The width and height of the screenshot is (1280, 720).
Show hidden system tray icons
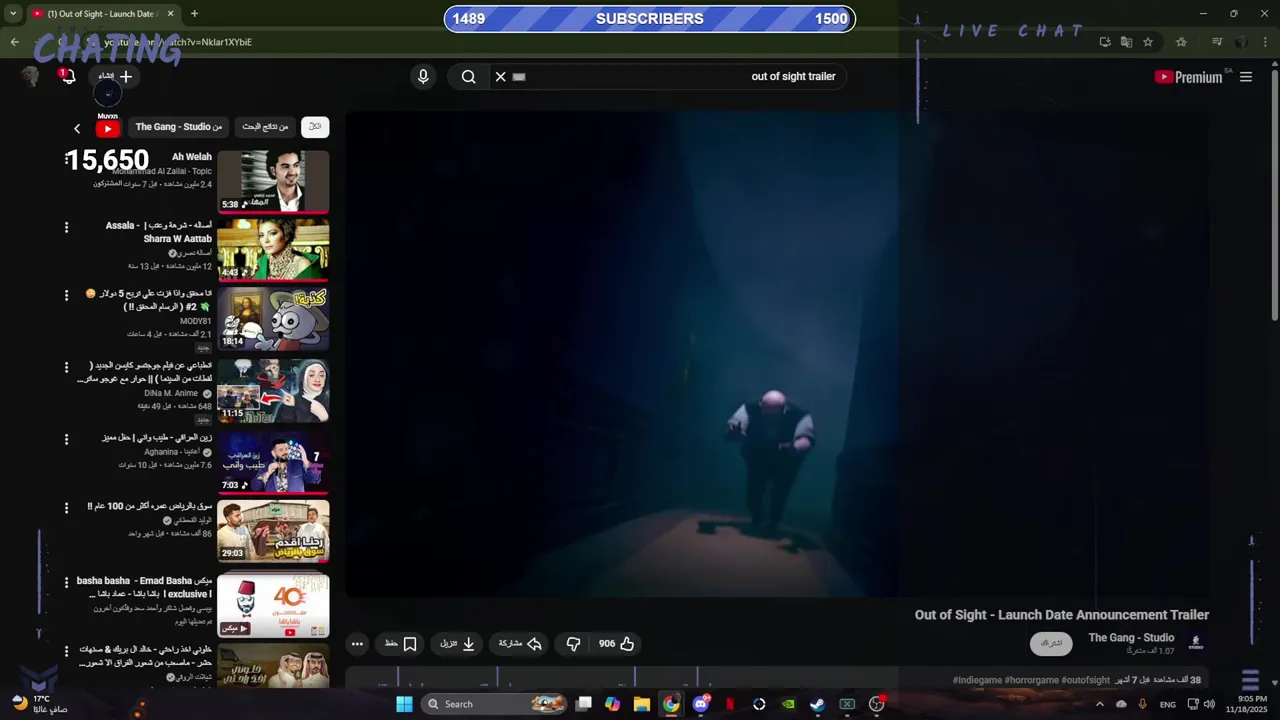pyautogui.click(x=1100, y=704)
